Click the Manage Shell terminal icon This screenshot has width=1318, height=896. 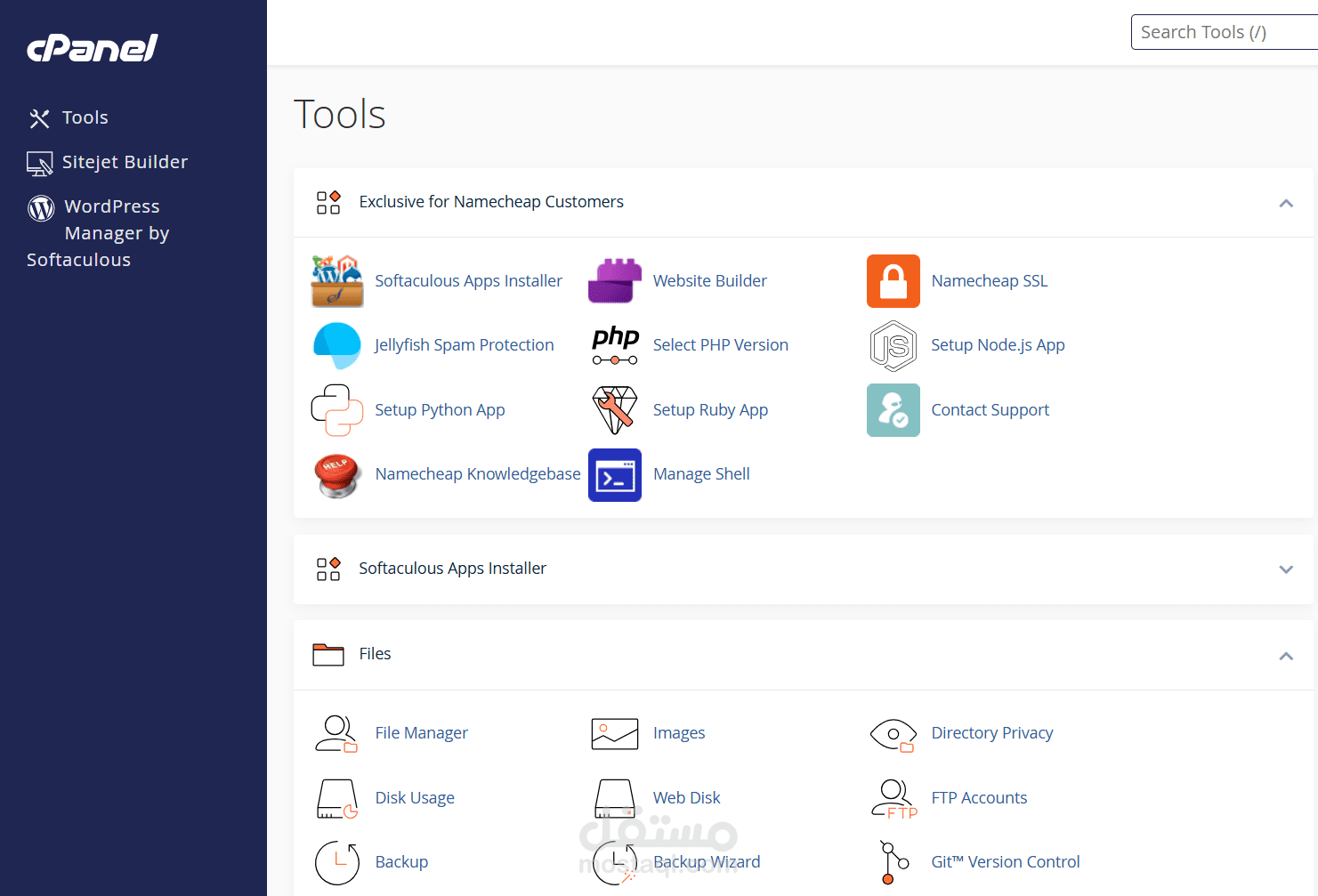pos(615,475)
